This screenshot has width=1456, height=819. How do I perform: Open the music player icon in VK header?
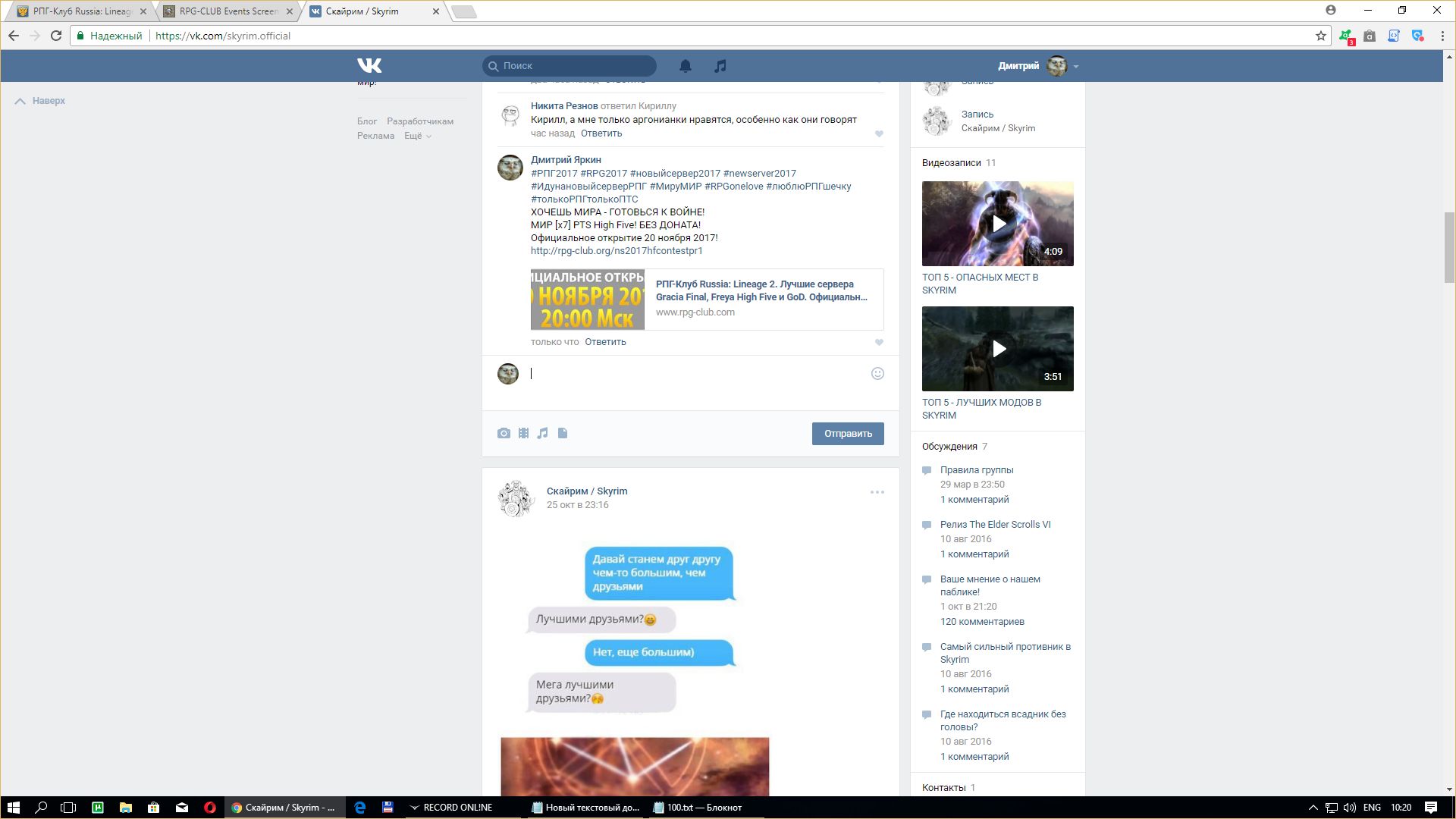click(x=720, y=66)
